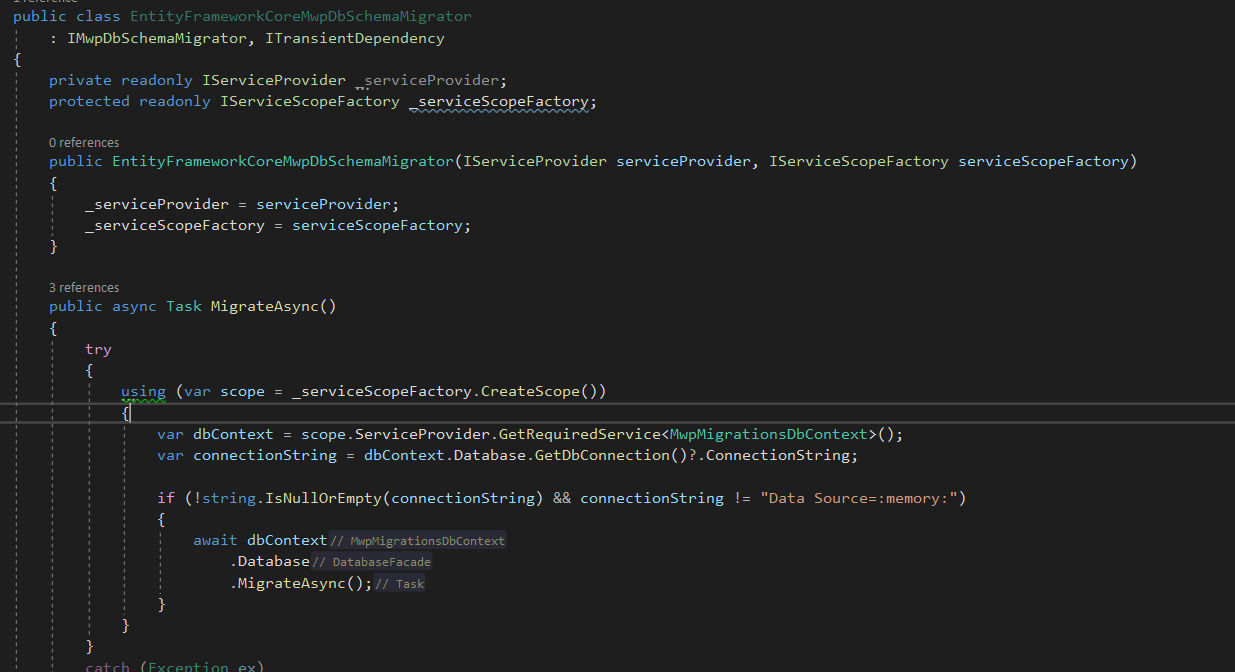Open the "3 references" CodeLens above MigrateAsync
Image resolution: width=1235 pixels, height=672 pixels.
[x=84, y=288]
